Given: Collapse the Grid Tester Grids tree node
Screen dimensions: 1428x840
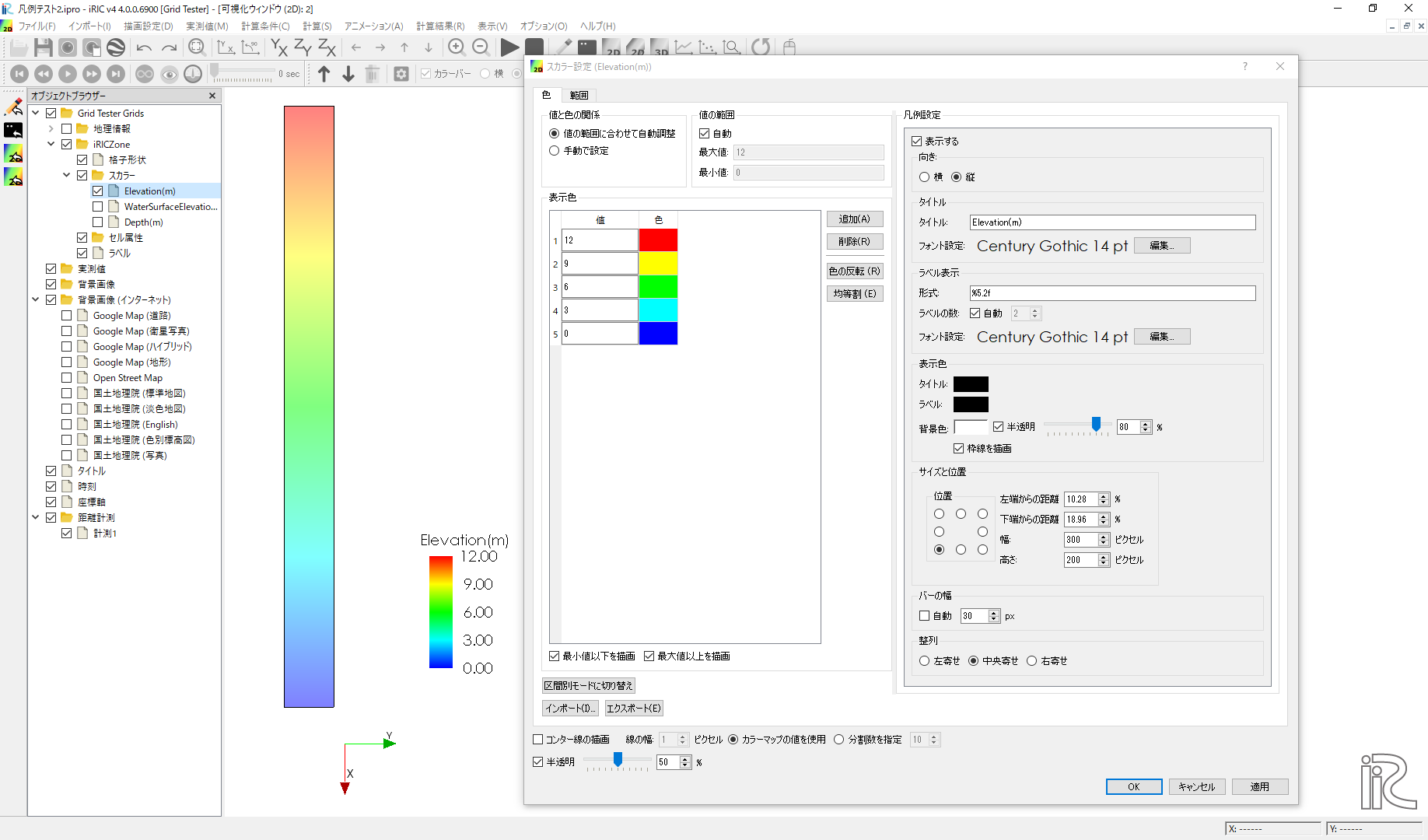Looking at the screenshot, I should click(35, 114).
